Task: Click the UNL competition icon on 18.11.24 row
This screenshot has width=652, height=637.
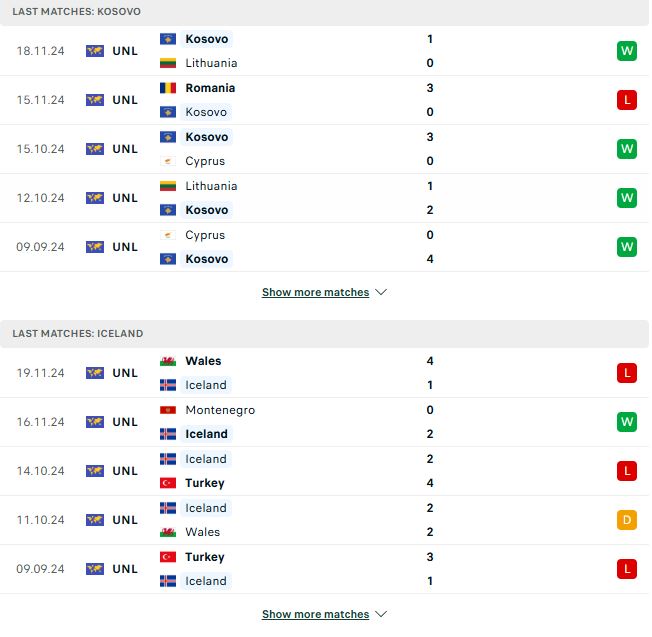Action: [95, 51]
